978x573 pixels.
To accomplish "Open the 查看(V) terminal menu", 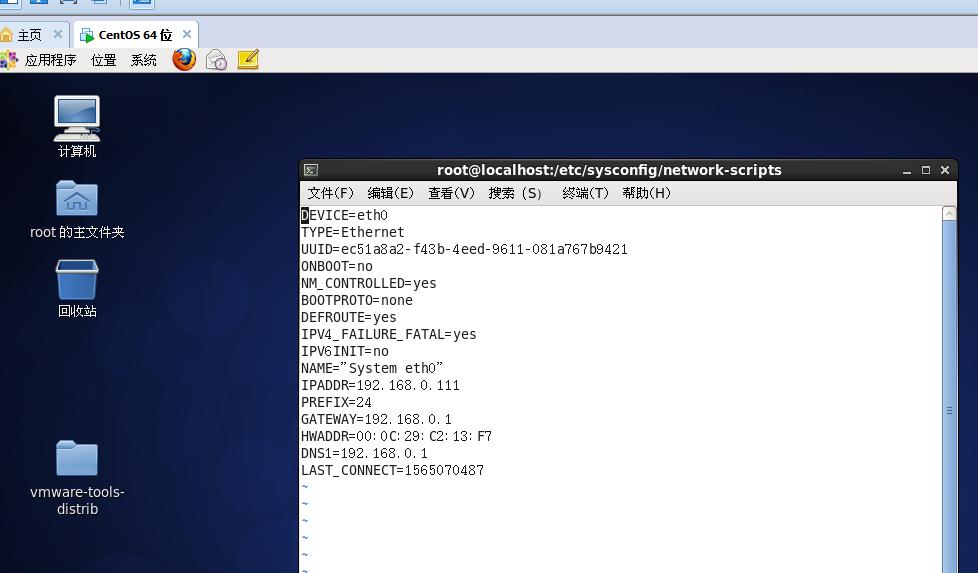I will point(451,193).
